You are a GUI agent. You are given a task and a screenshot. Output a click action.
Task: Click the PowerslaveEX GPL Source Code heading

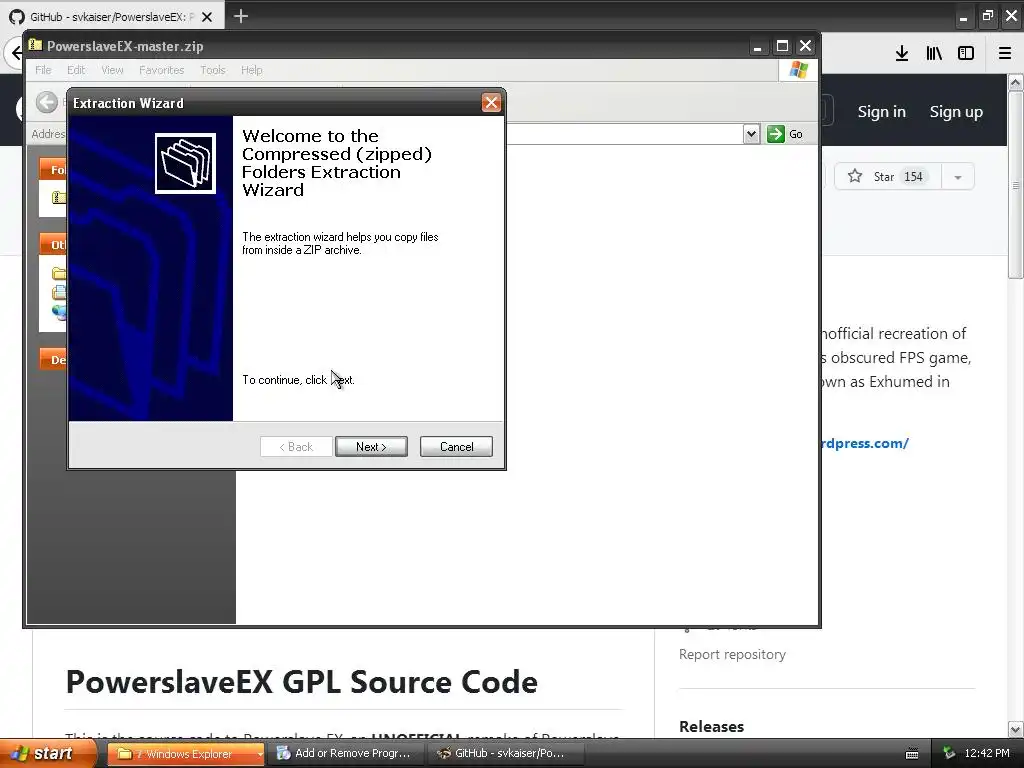(x=302, y=682)
